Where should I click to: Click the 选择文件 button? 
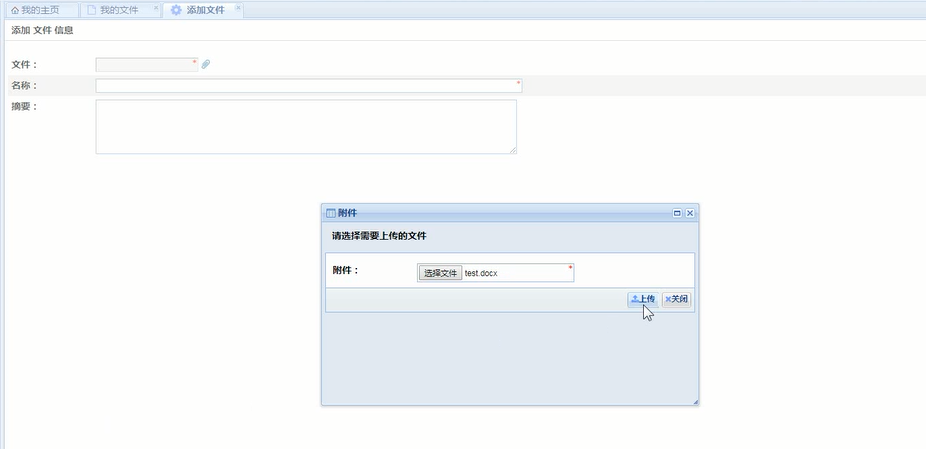[441, 273]
